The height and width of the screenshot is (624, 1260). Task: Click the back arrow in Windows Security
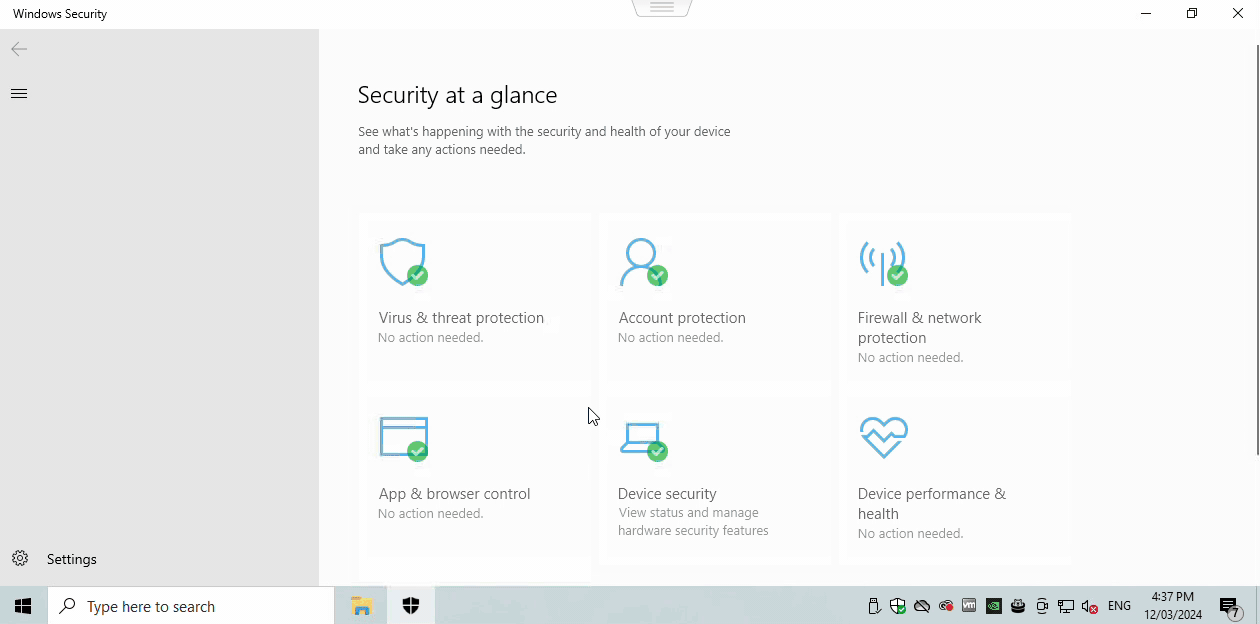pos(19,49)
